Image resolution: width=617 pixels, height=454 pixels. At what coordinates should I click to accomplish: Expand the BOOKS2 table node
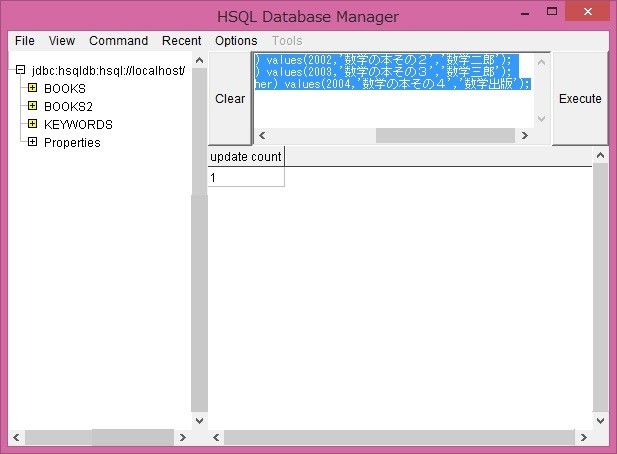(33, 106)
